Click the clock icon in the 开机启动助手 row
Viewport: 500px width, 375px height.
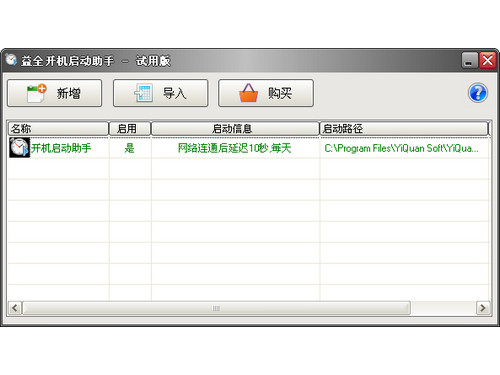pyautogui.click(x=19, y=148)
